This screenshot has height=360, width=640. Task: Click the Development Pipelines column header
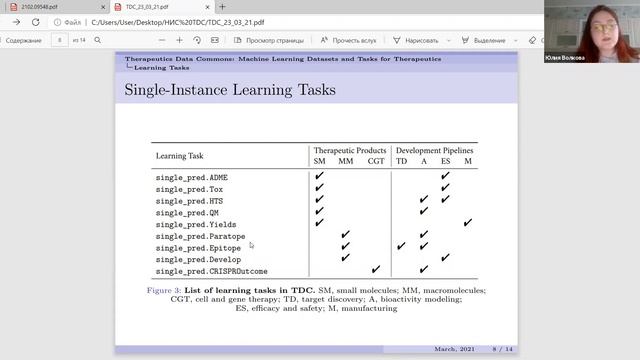tap(434, 151)
